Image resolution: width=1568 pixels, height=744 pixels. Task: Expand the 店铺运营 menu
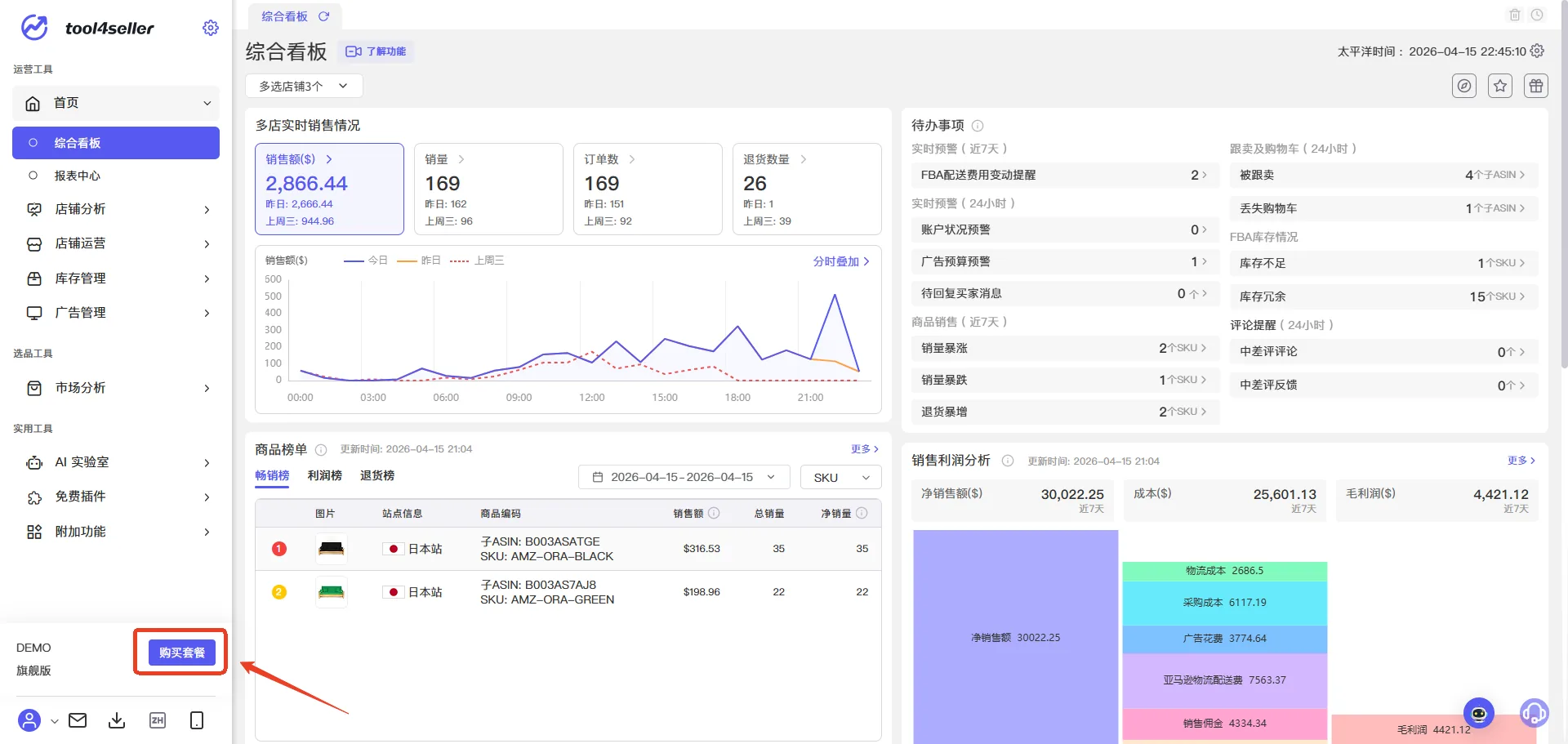tap(116, 243)
